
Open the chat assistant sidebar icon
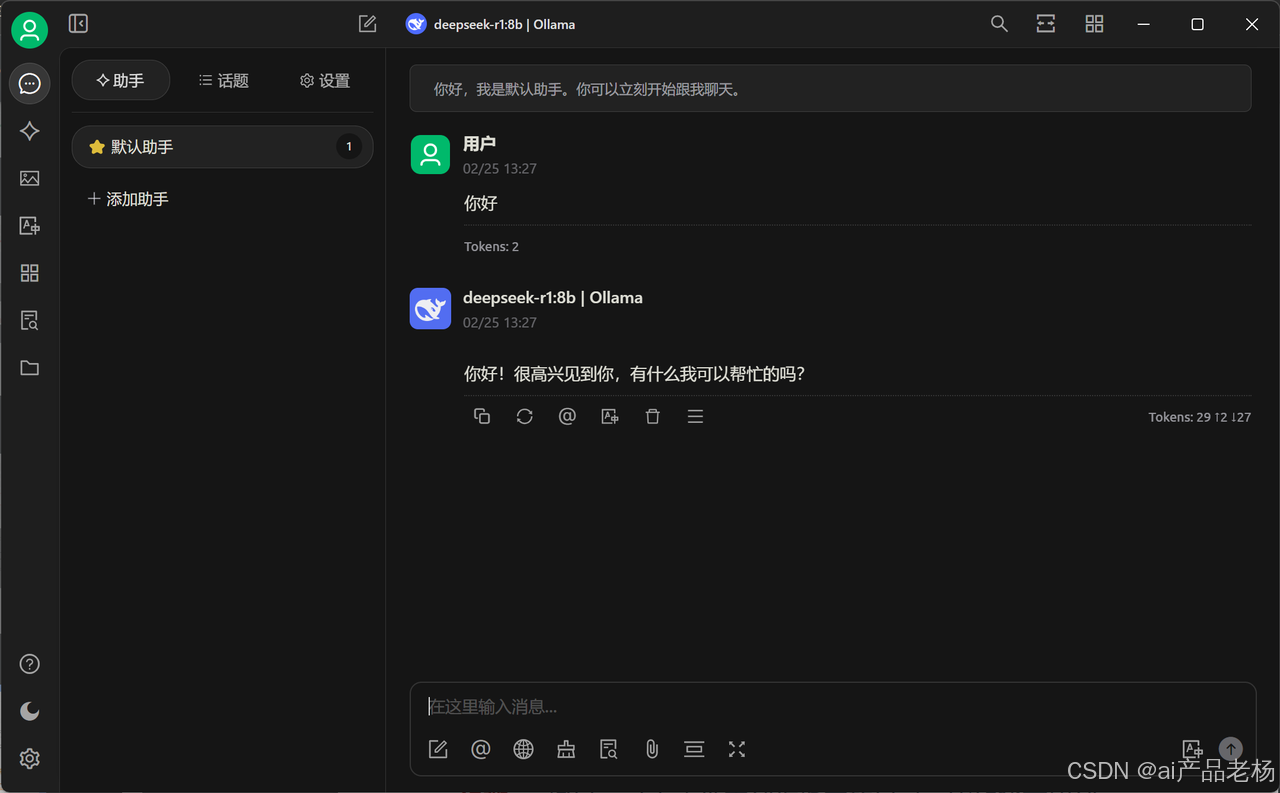(x=30, y=83)
